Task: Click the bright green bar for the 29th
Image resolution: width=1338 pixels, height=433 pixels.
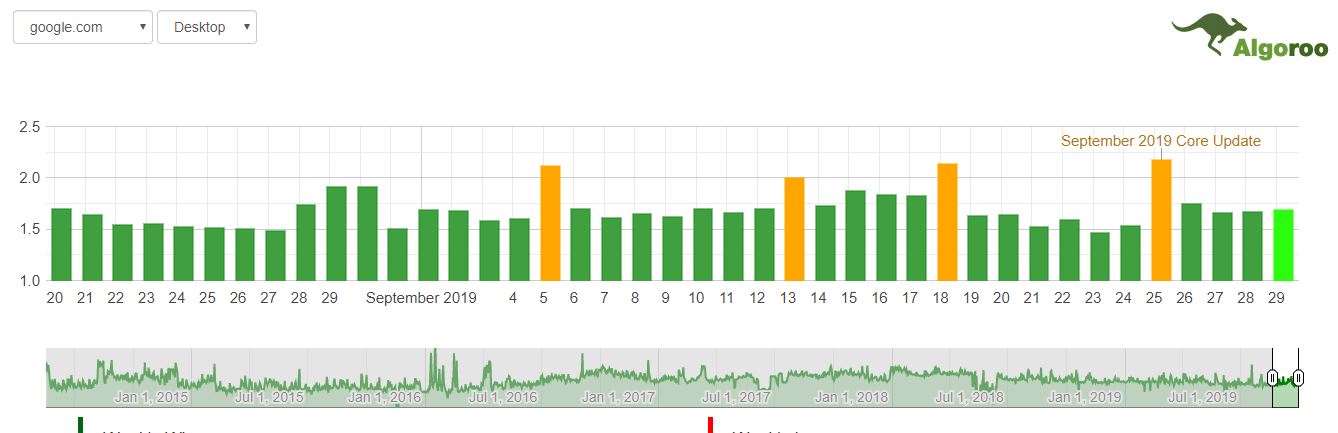Action: pyautogui.click(x=1283, y=245)
